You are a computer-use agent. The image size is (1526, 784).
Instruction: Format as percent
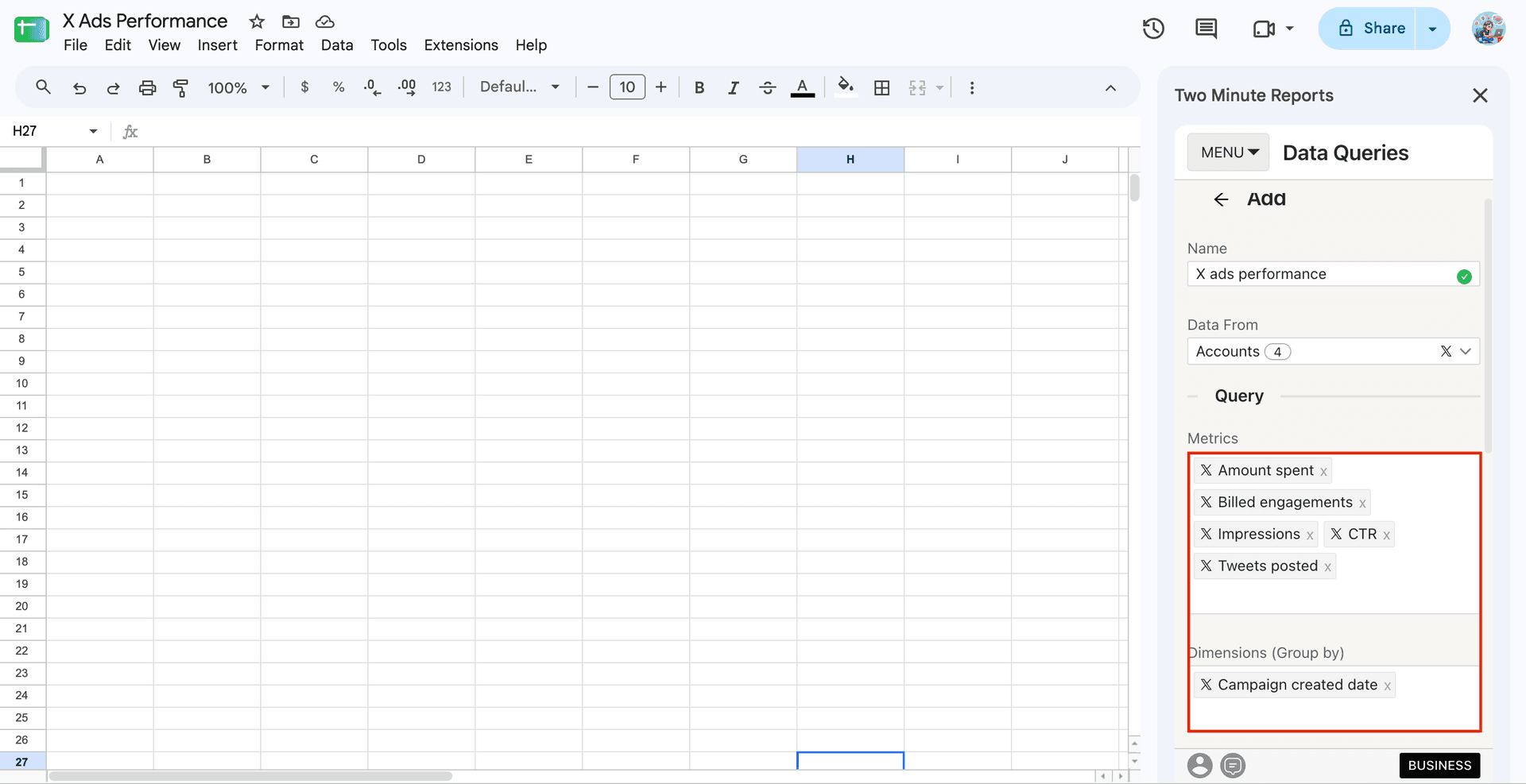339,87
